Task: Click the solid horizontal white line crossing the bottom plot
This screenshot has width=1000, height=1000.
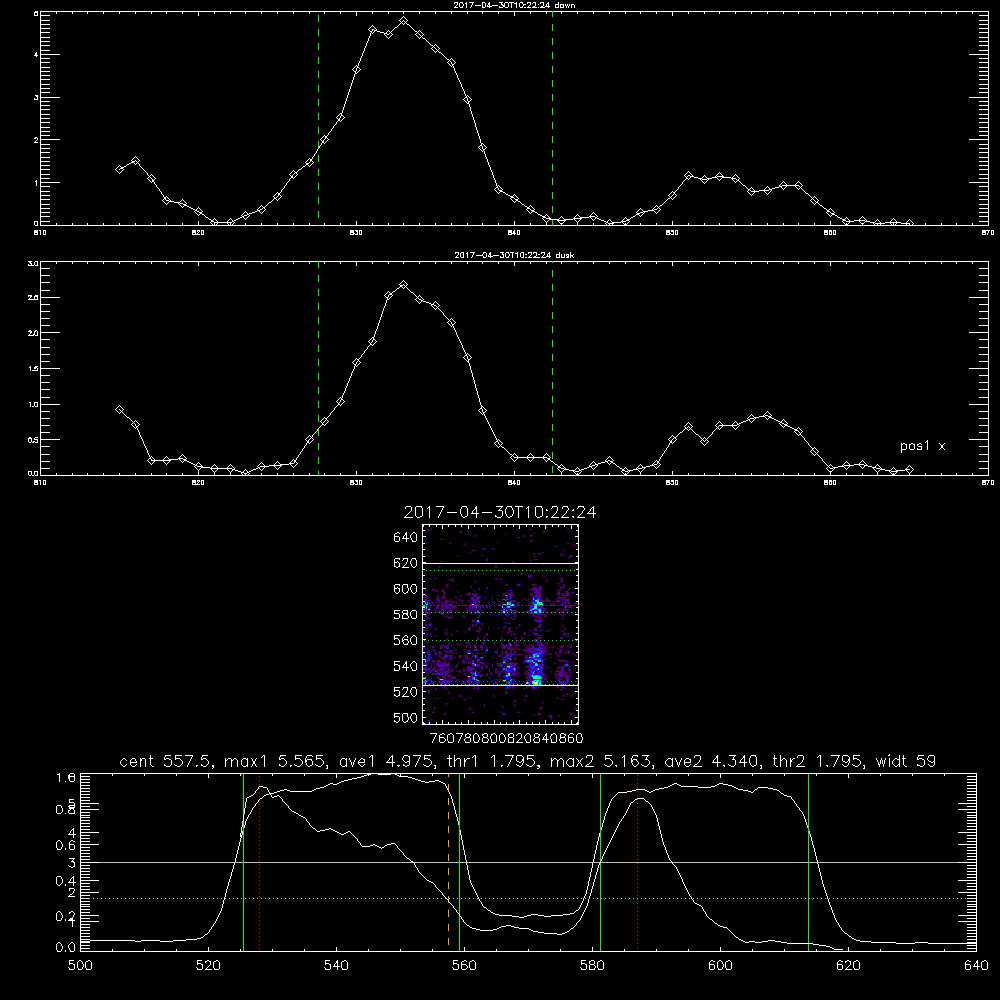Action: pos(528,862)
